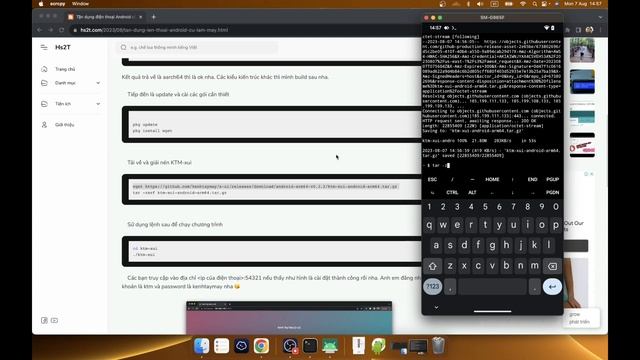
Task: Open the Hs2T sidebar hamburger menu
Action: (44, 47)
